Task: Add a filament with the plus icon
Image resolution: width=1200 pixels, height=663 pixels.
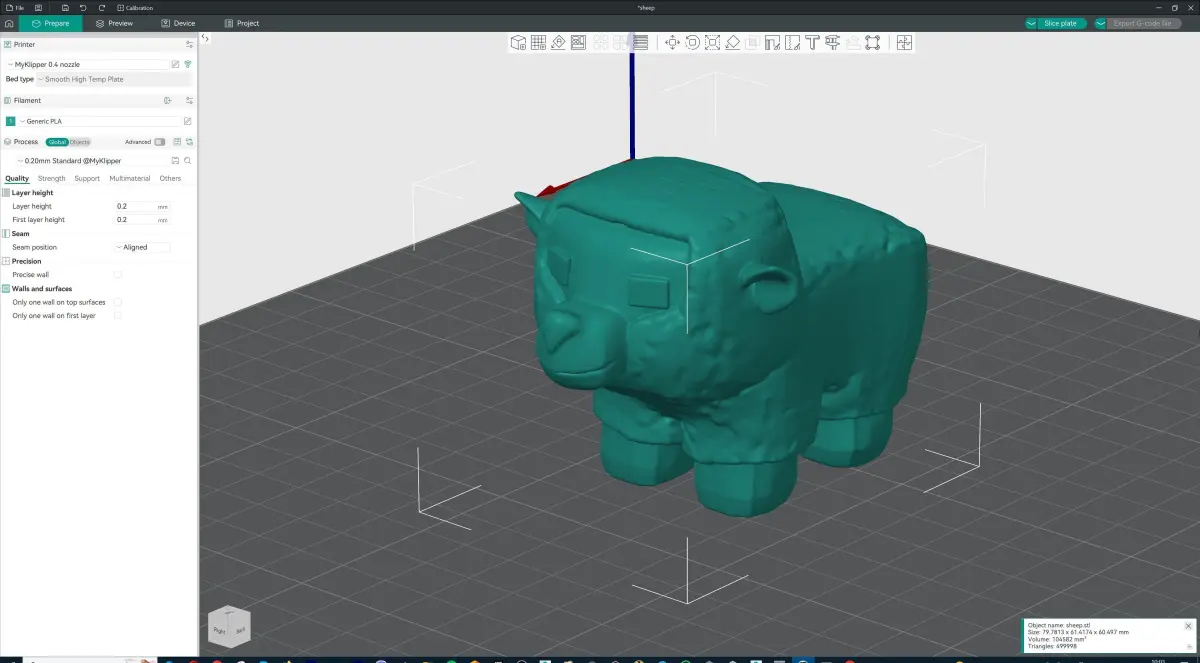Action: 168,100
